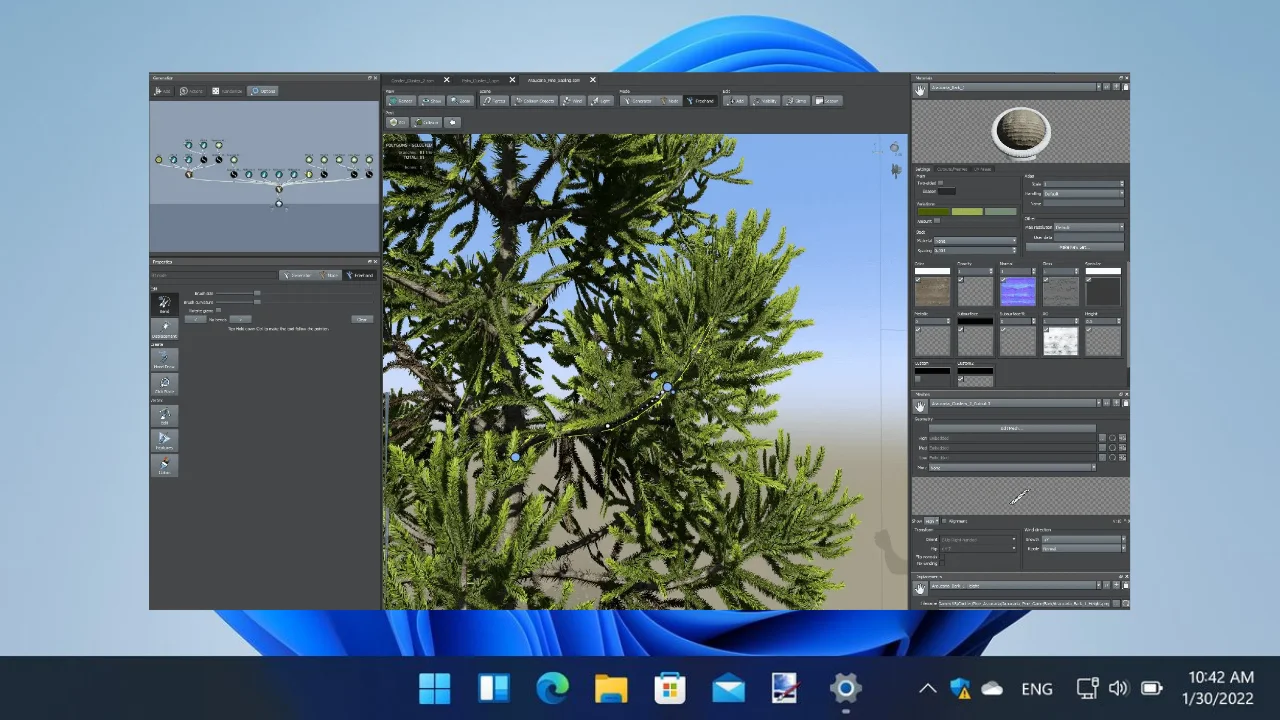The height and width of the screenshot is (720, 1280).
Task: Click the previous bend arrow button
Action: click(196, 320)
